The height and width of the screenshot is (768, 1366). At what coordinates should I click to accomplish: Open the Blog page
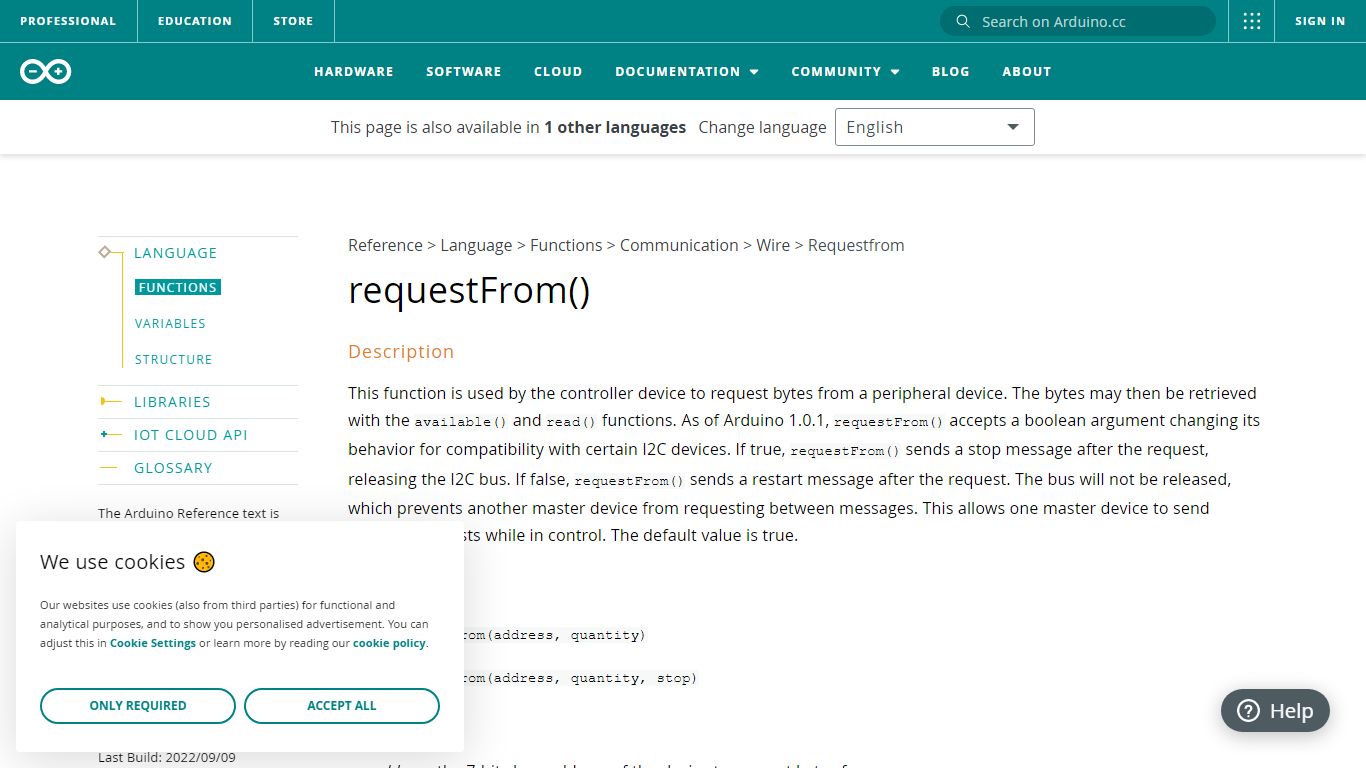click(x=951, y=71)
